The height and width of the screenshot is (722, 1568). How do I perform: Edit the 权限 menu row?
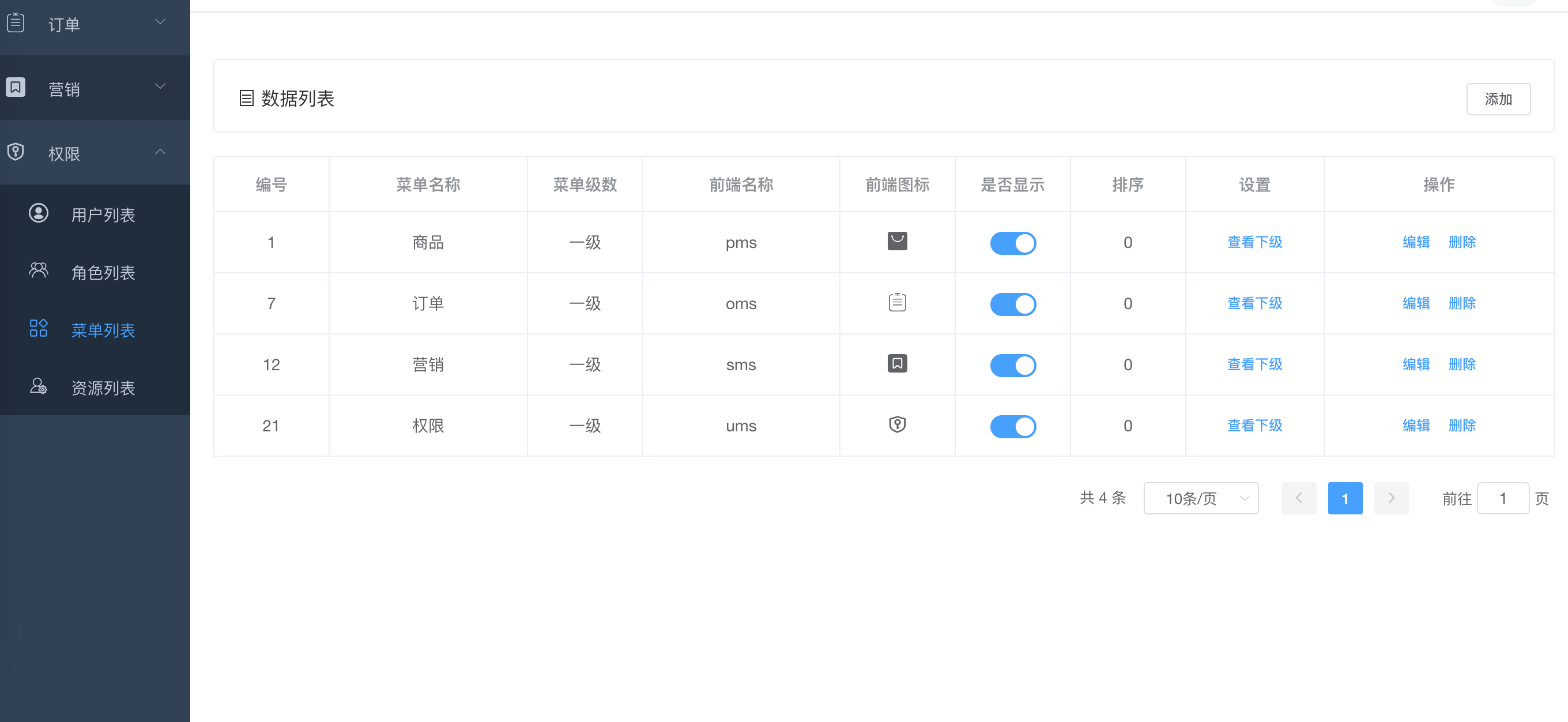tap(1416, 426)
